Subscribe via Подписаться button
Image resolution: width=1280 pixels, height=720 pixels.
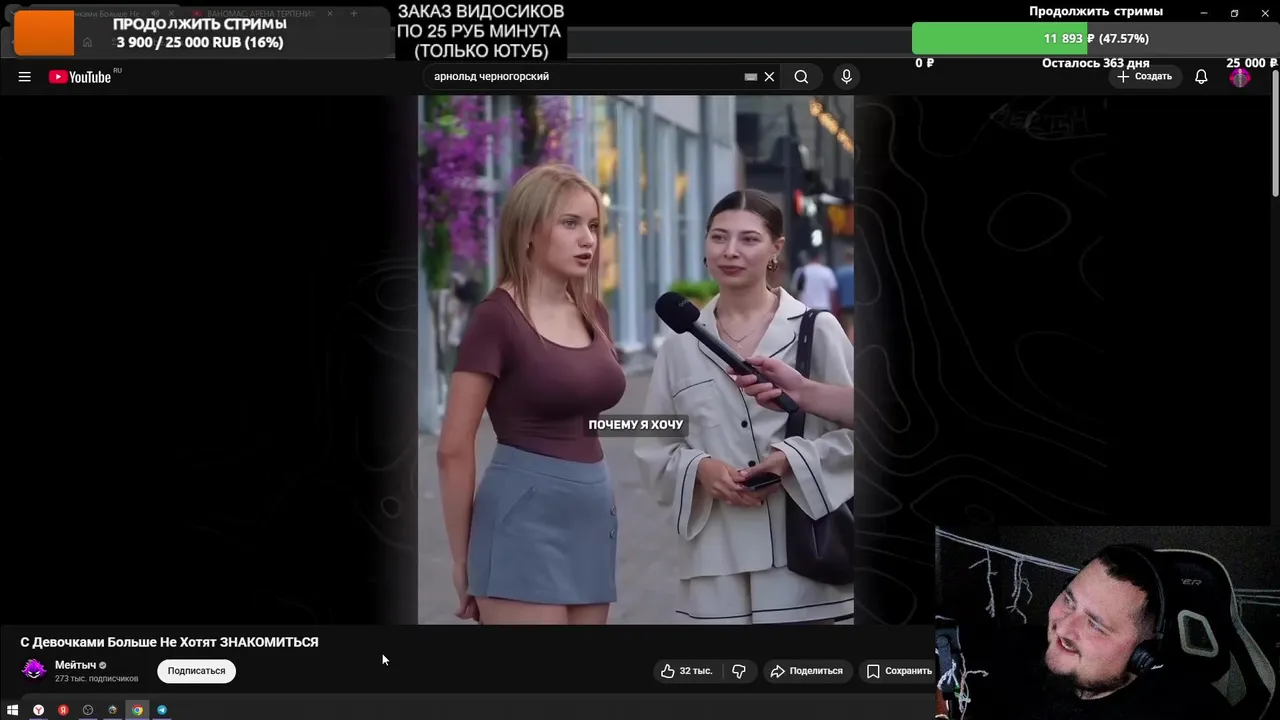point(196,671)
